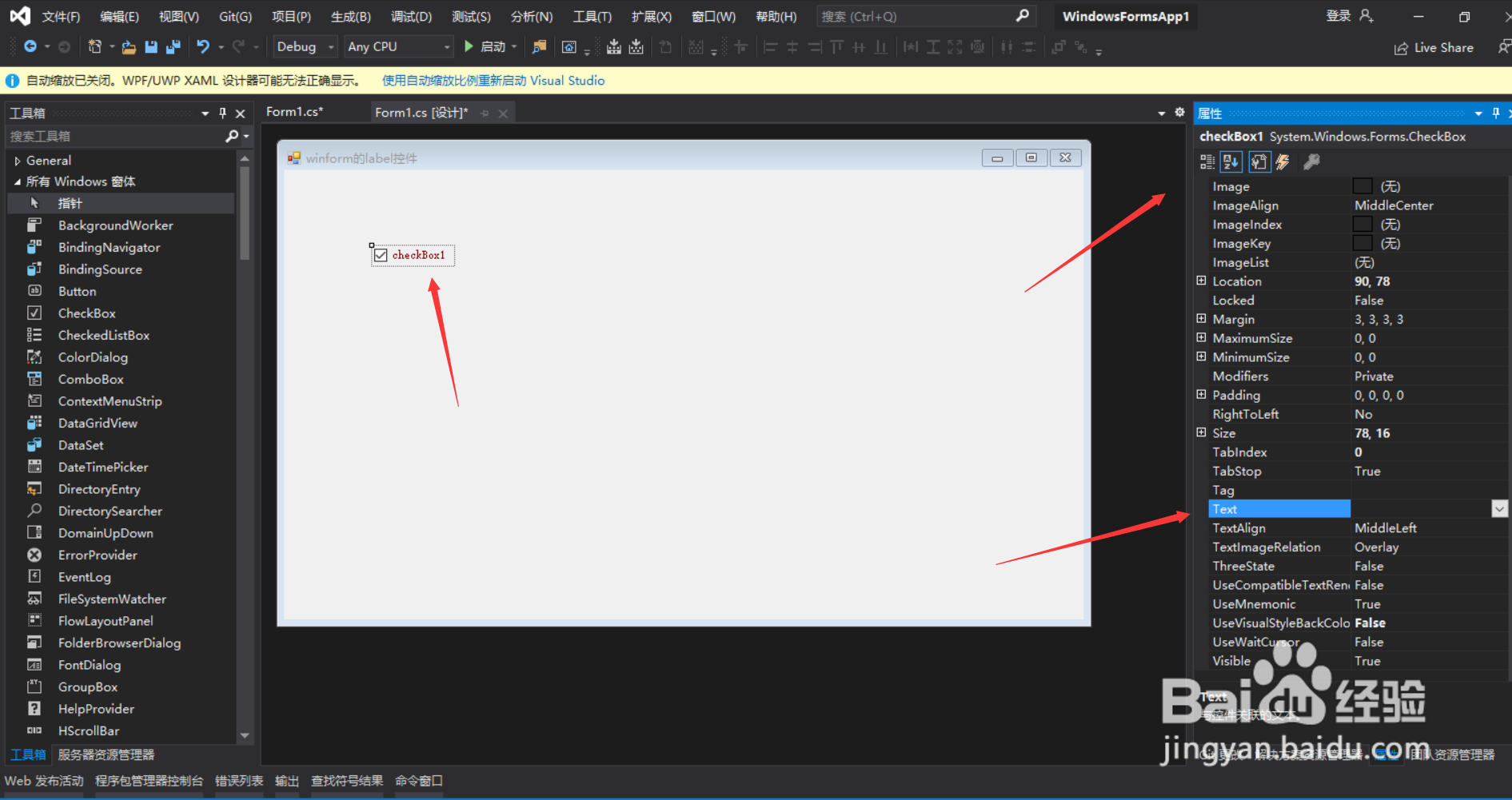This screenshot has height=800, width=1512.
Task: Click the new project icon
Action: (x=94, y=47)
